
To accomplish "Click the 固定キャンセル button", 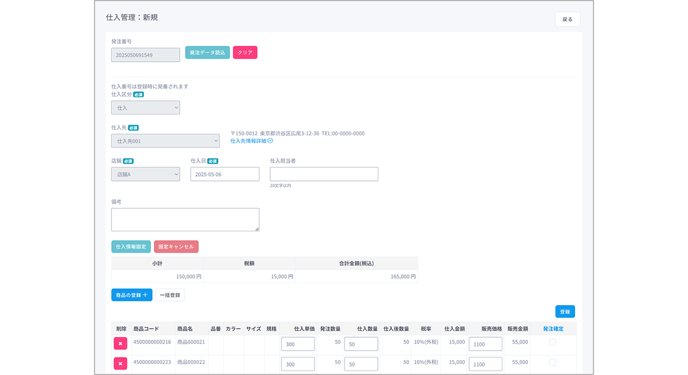I will [176, 246].
